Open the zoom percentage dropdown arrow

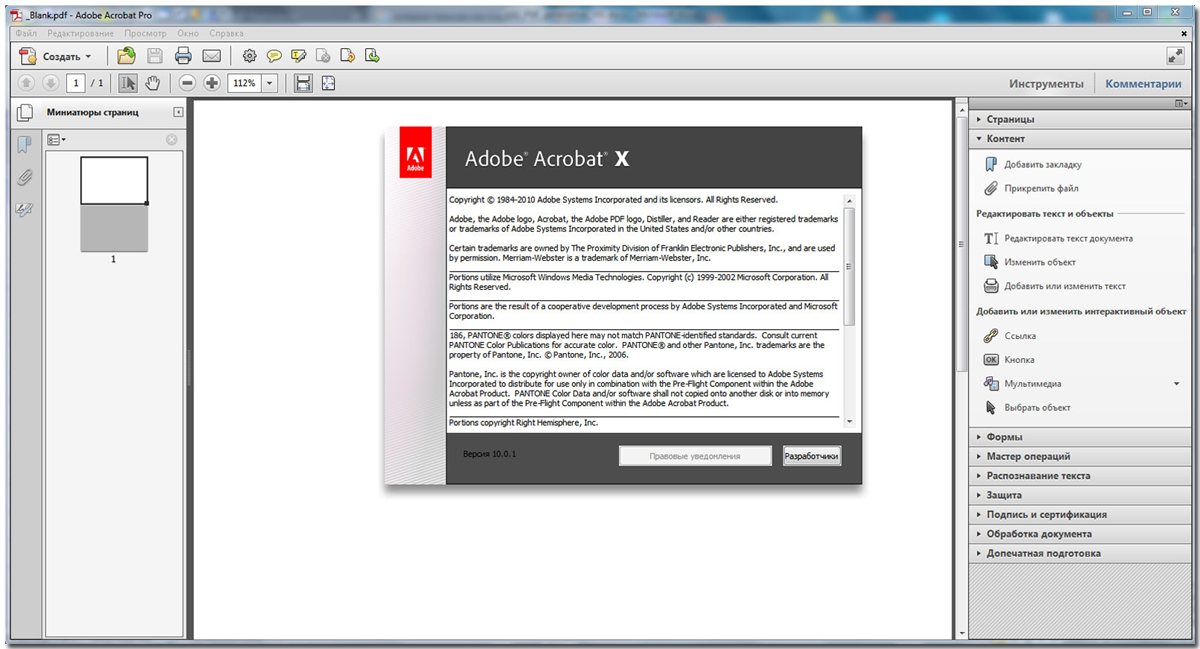coord(269,83)
